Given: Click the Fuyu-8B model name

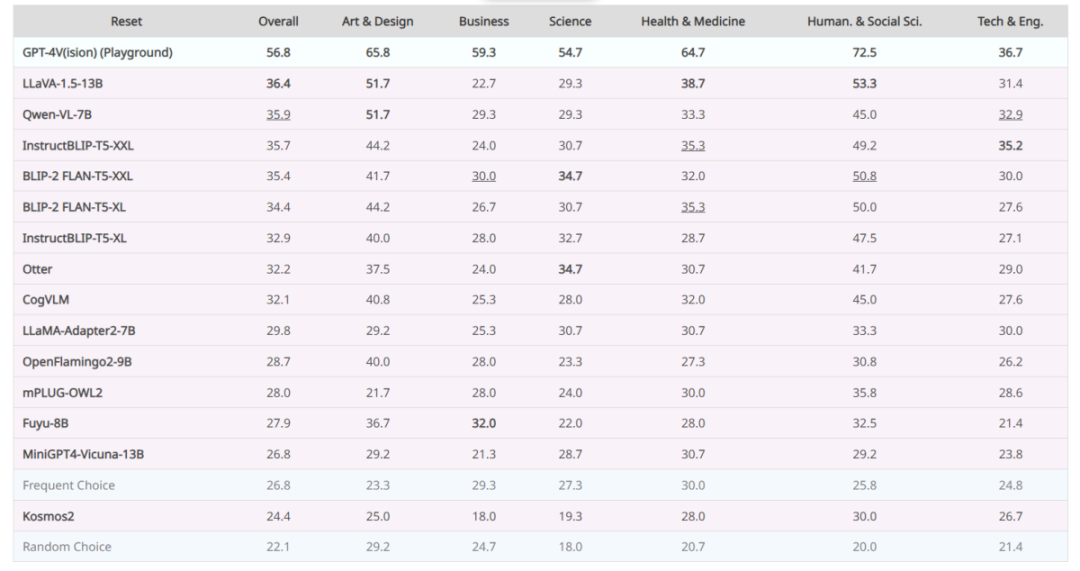Looking at the screenshot, I should pos(45,423).
